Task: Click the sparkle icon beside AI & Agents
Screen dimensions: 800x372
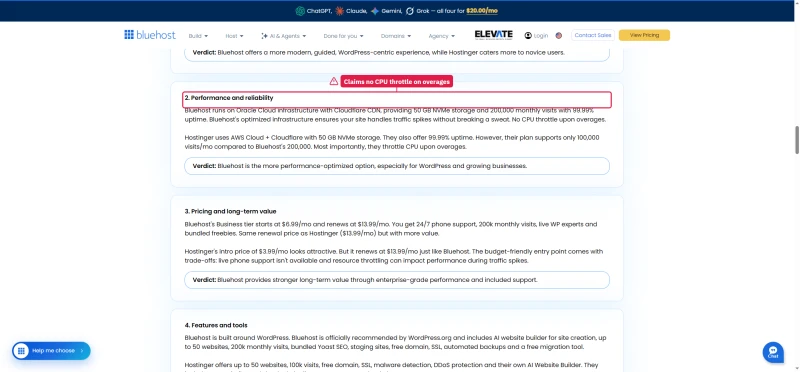Action: pos(264,36)
